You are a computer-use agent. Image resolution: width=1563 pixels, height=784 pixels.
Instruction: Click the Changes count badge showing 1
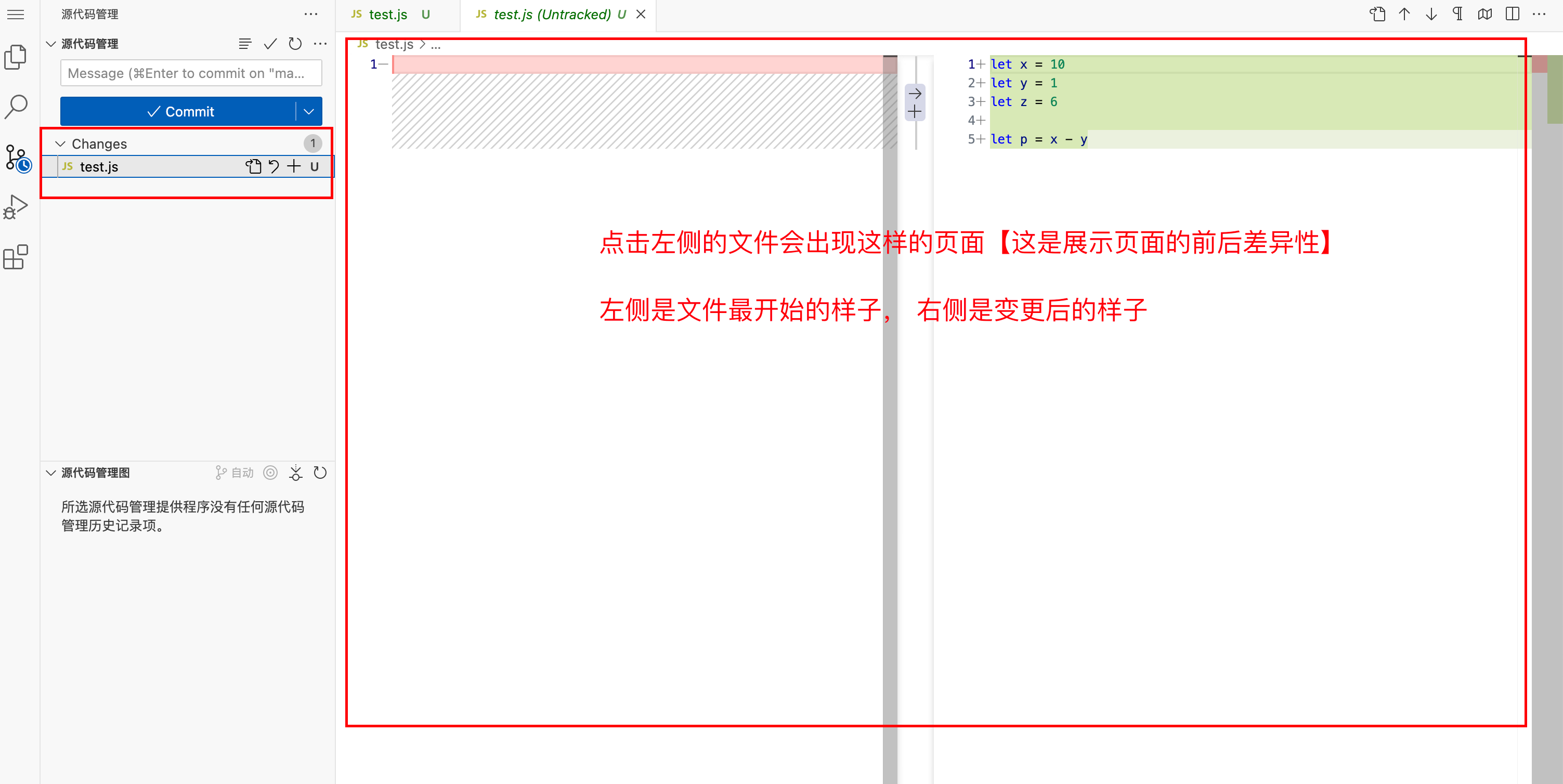[313, 144]
